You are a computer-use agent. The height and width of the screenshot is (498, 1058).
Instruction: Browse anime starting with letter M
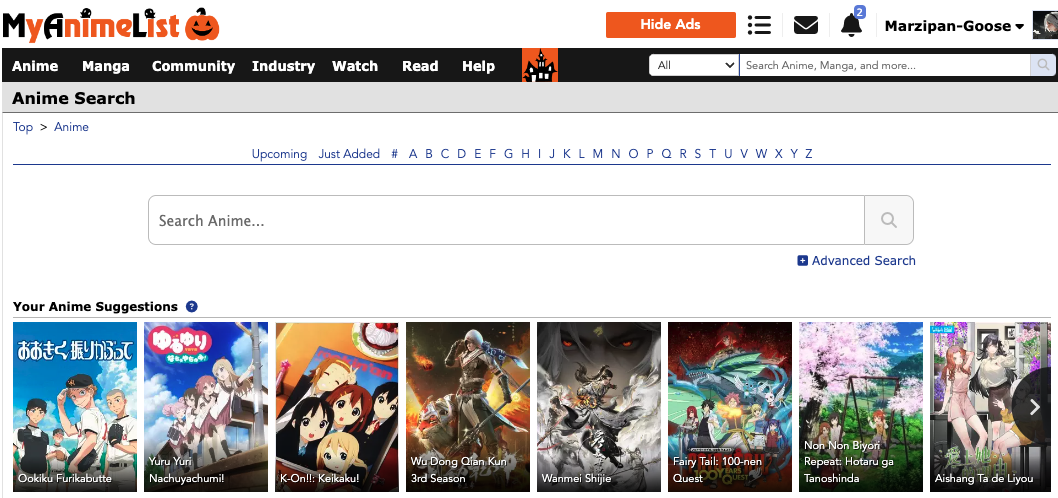click(x=598, y=154)
